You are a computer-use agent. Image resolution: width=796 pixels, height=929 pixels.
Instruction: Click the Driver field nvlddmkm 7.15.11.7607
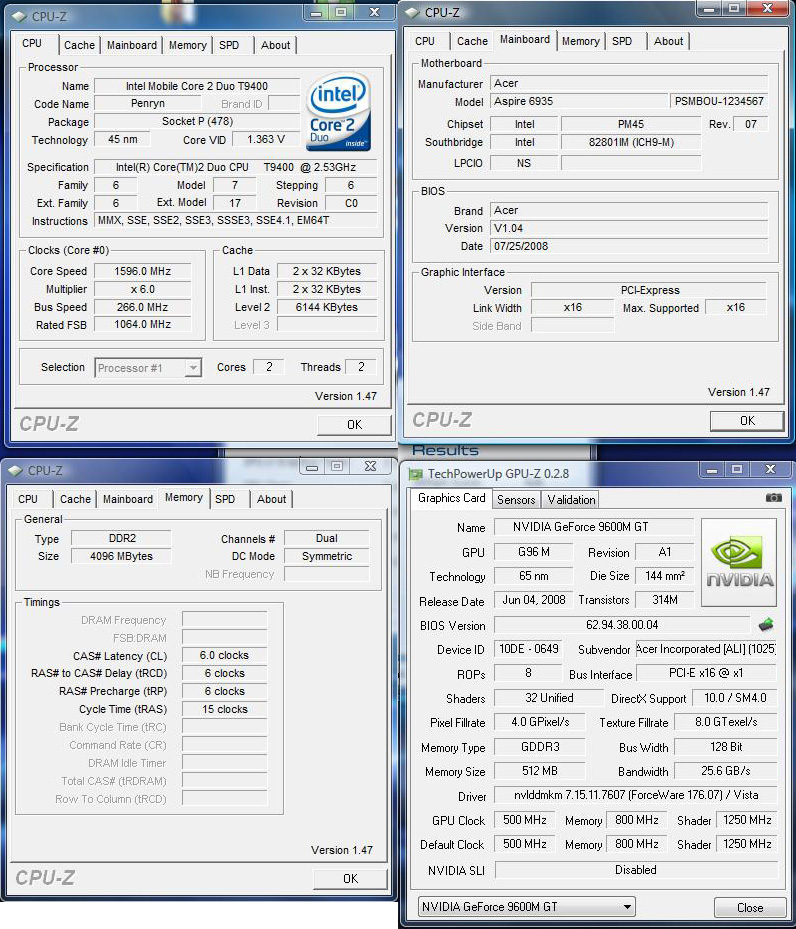pyautogui.click(x=635, y=795)
